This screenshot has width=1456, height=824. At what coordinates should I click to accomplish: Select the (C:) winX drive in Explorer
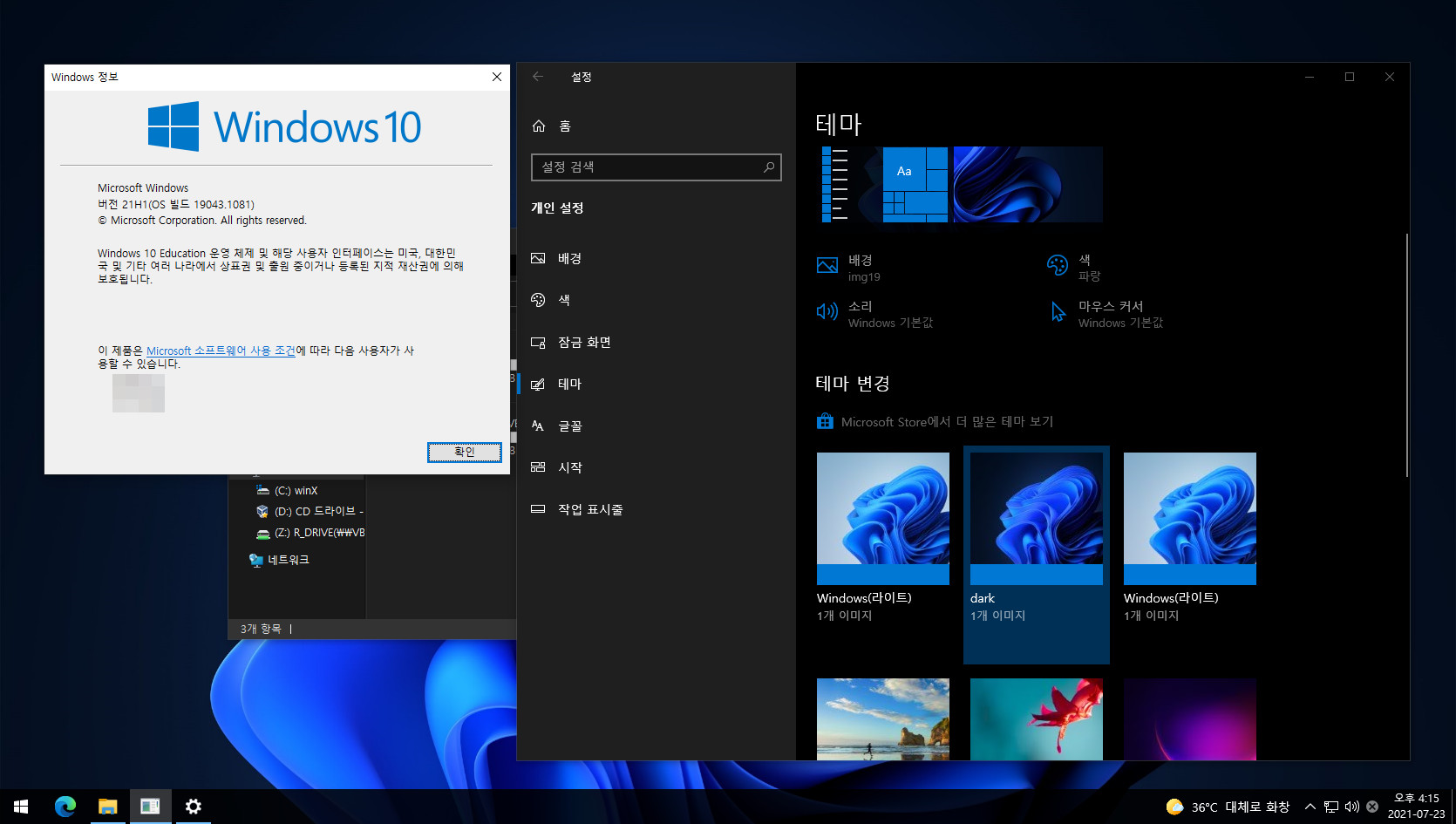coord(296,490)
